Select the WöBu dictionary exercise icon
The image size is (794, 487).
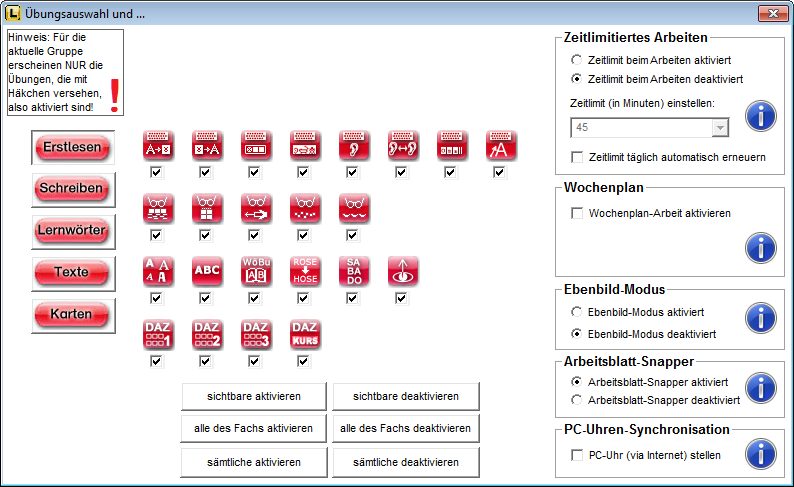click(256, 271)
